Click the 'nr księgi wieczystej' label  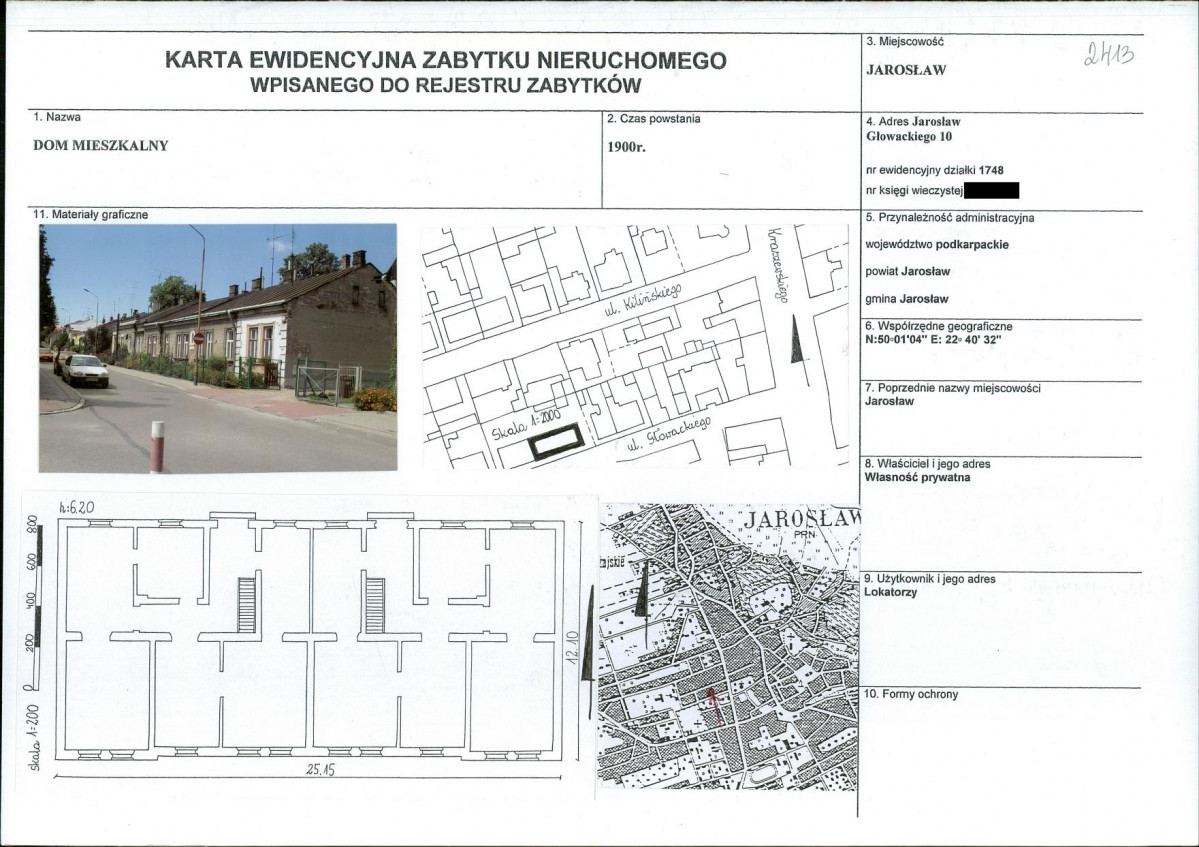point(914,191)
